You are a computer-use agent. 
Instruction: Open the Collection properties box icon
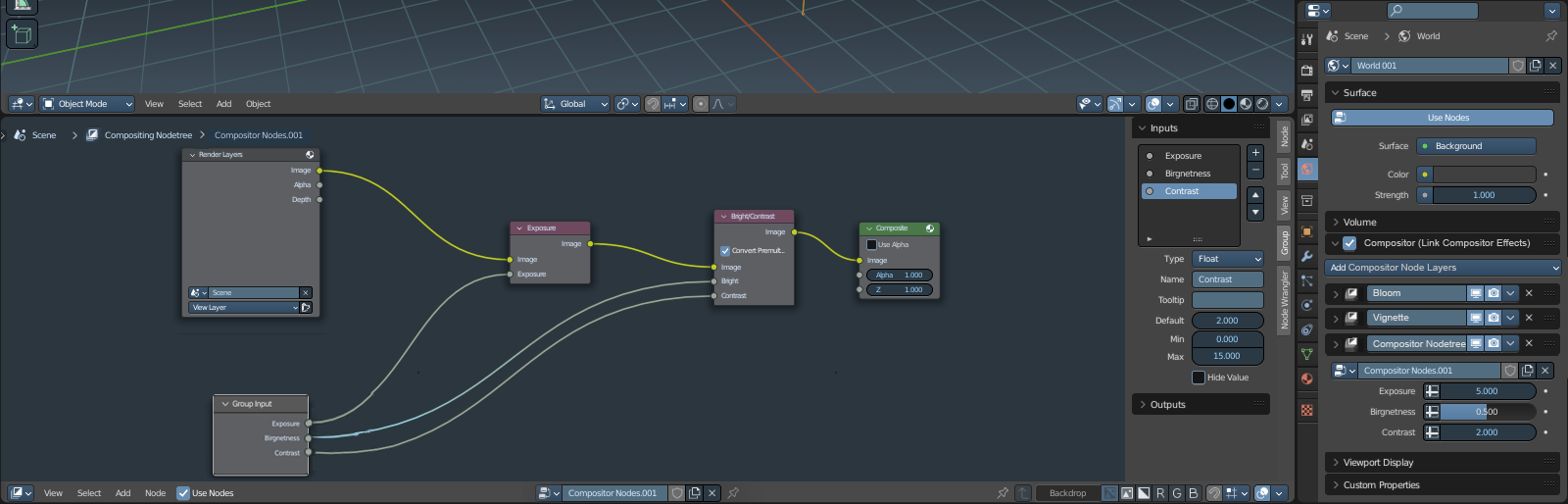(1306, 200)
